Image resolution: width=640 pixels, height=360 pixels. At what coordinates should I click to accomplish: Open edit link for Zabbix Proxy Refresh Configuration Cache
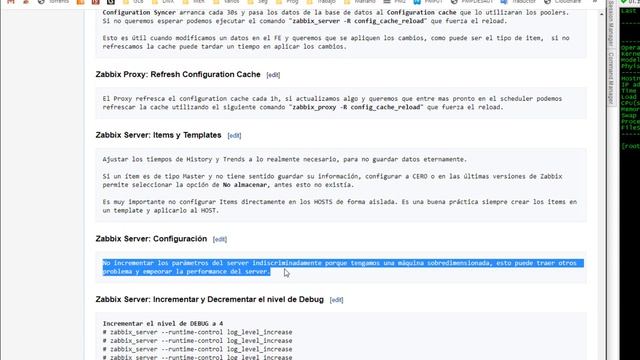click(273, 75)
